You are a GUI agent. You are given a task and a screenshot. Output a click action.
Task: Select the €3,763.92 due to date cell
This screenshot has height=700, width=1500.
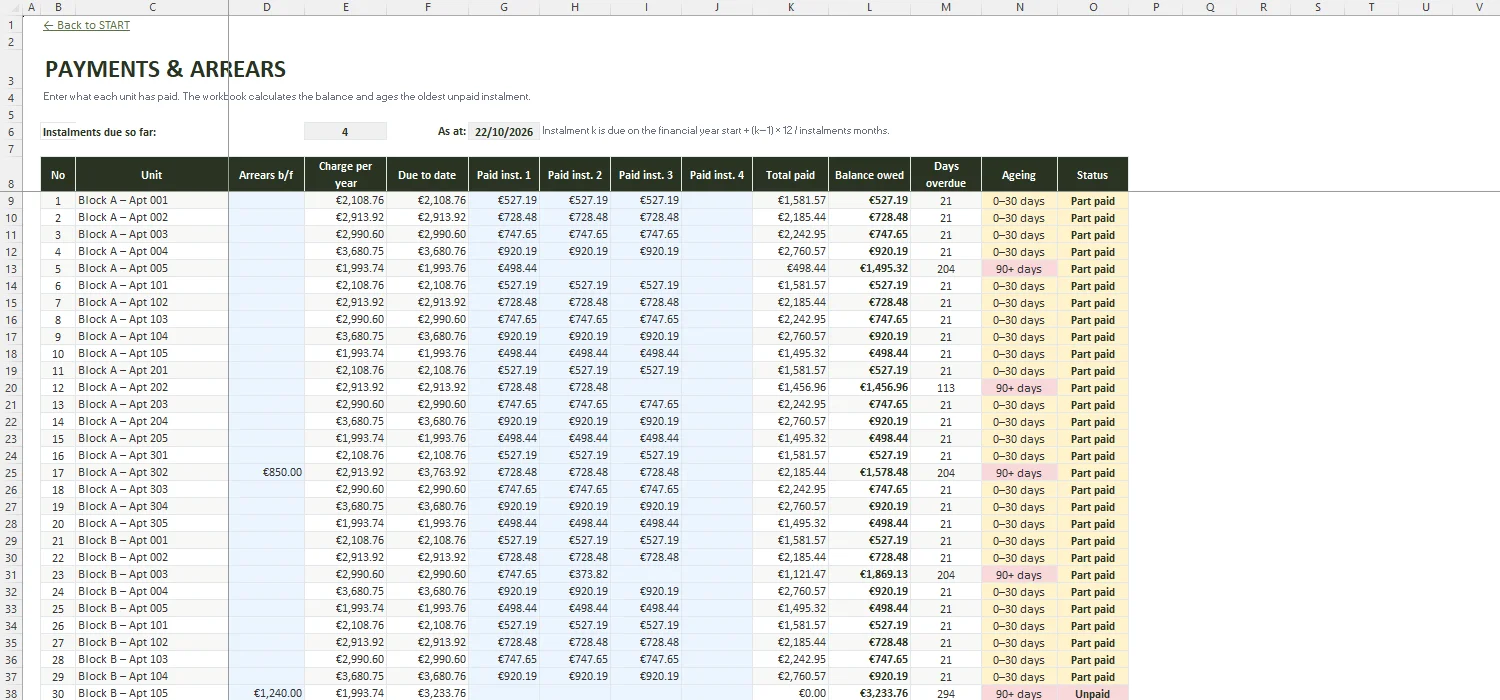(x=427, y=473)
